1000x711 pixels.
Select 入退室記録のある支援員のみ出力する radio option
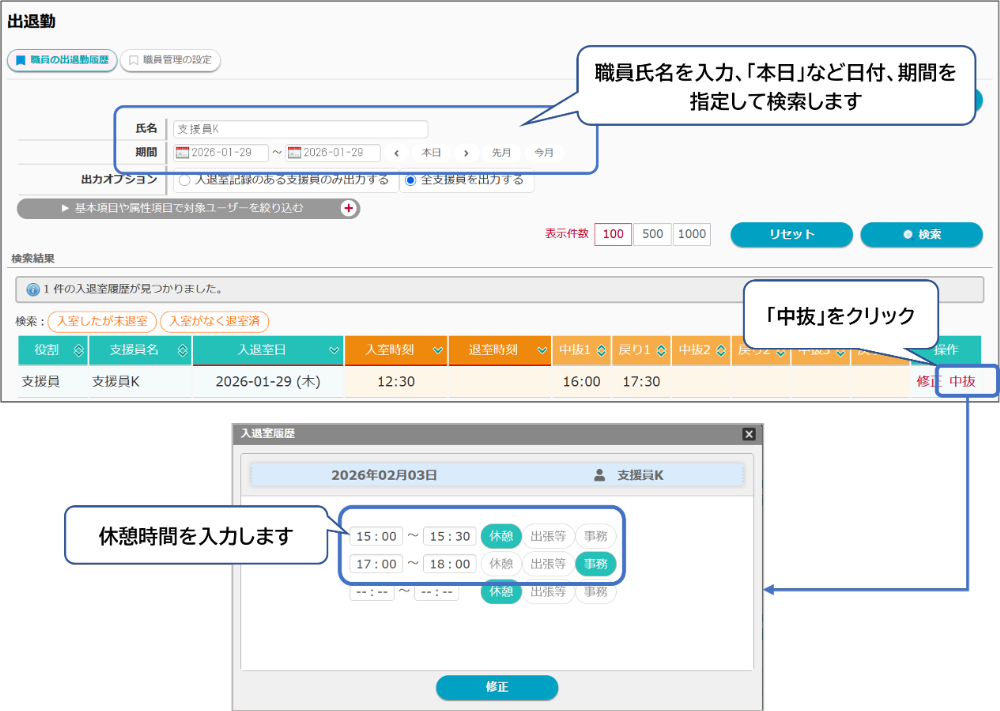184,181
